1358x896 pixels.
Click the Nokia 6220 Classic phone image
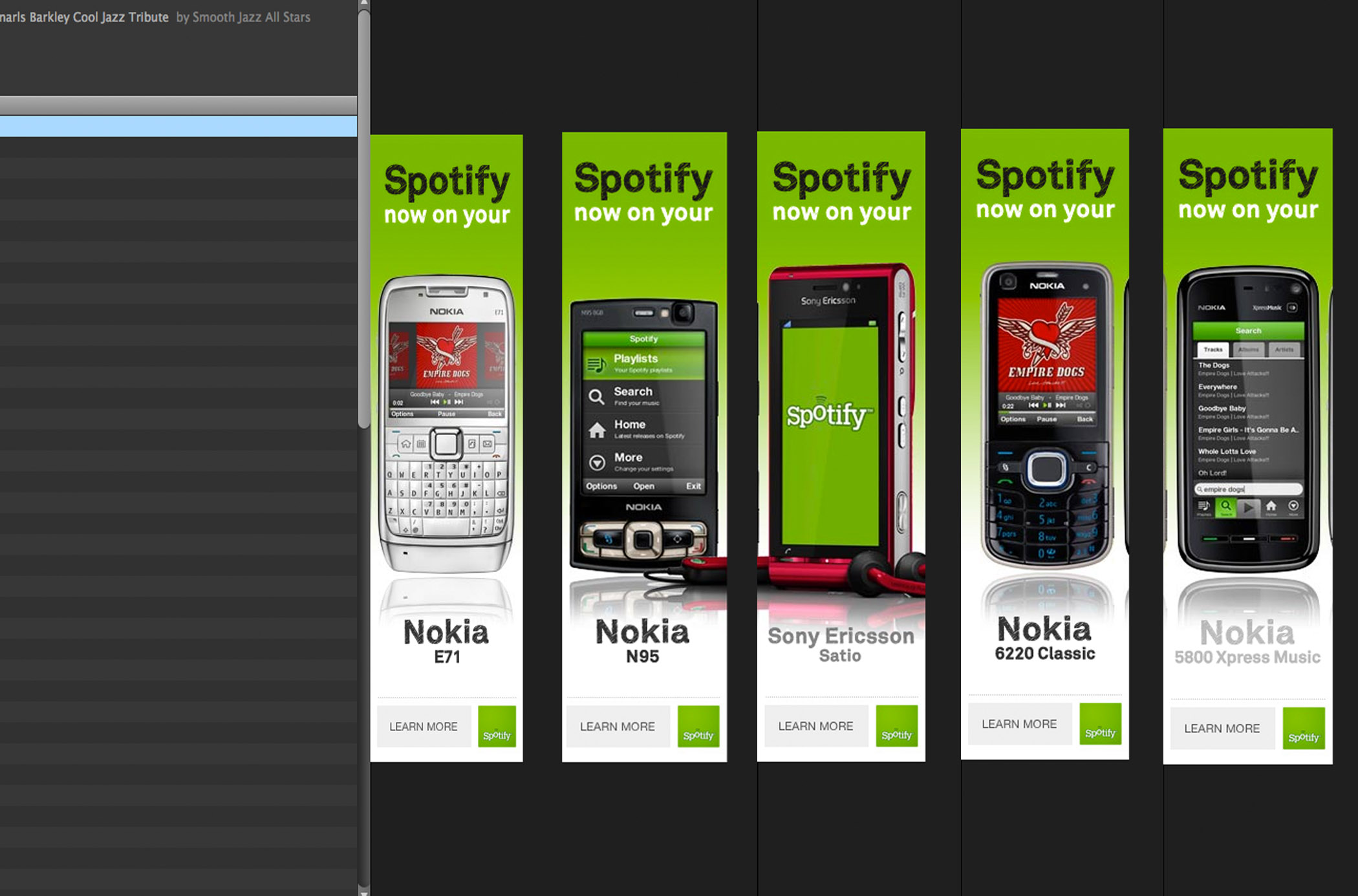pos(1046,415)
